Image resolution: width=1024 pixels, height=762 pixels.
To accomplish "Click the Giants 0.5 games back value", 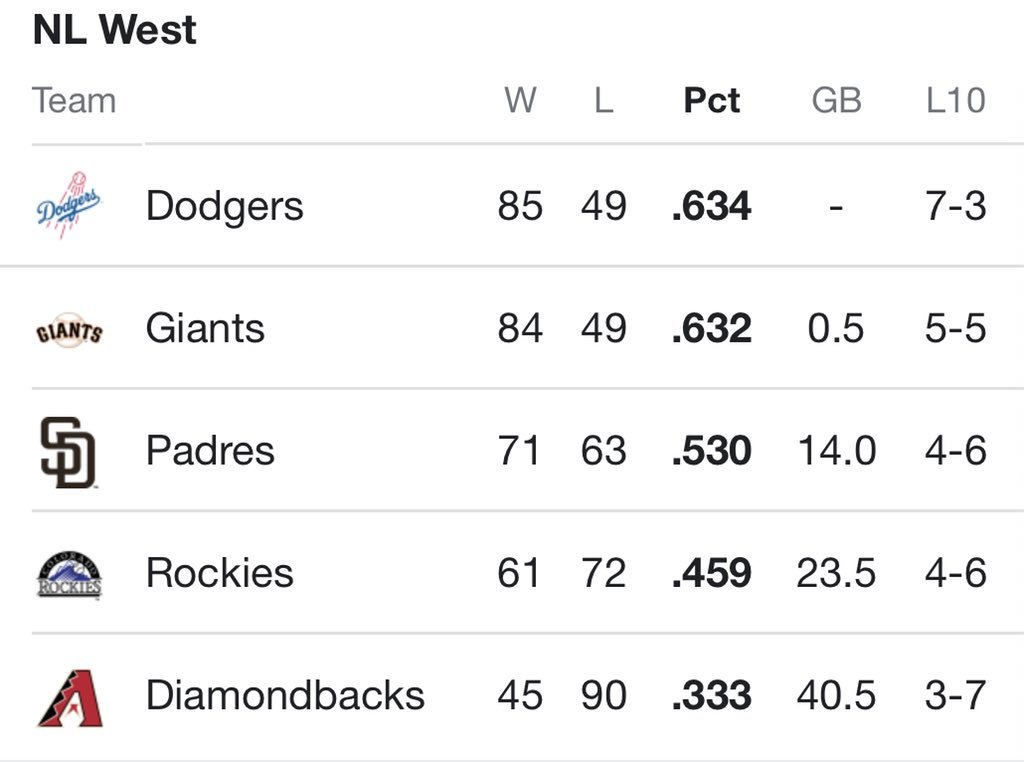I will [835, 328].
